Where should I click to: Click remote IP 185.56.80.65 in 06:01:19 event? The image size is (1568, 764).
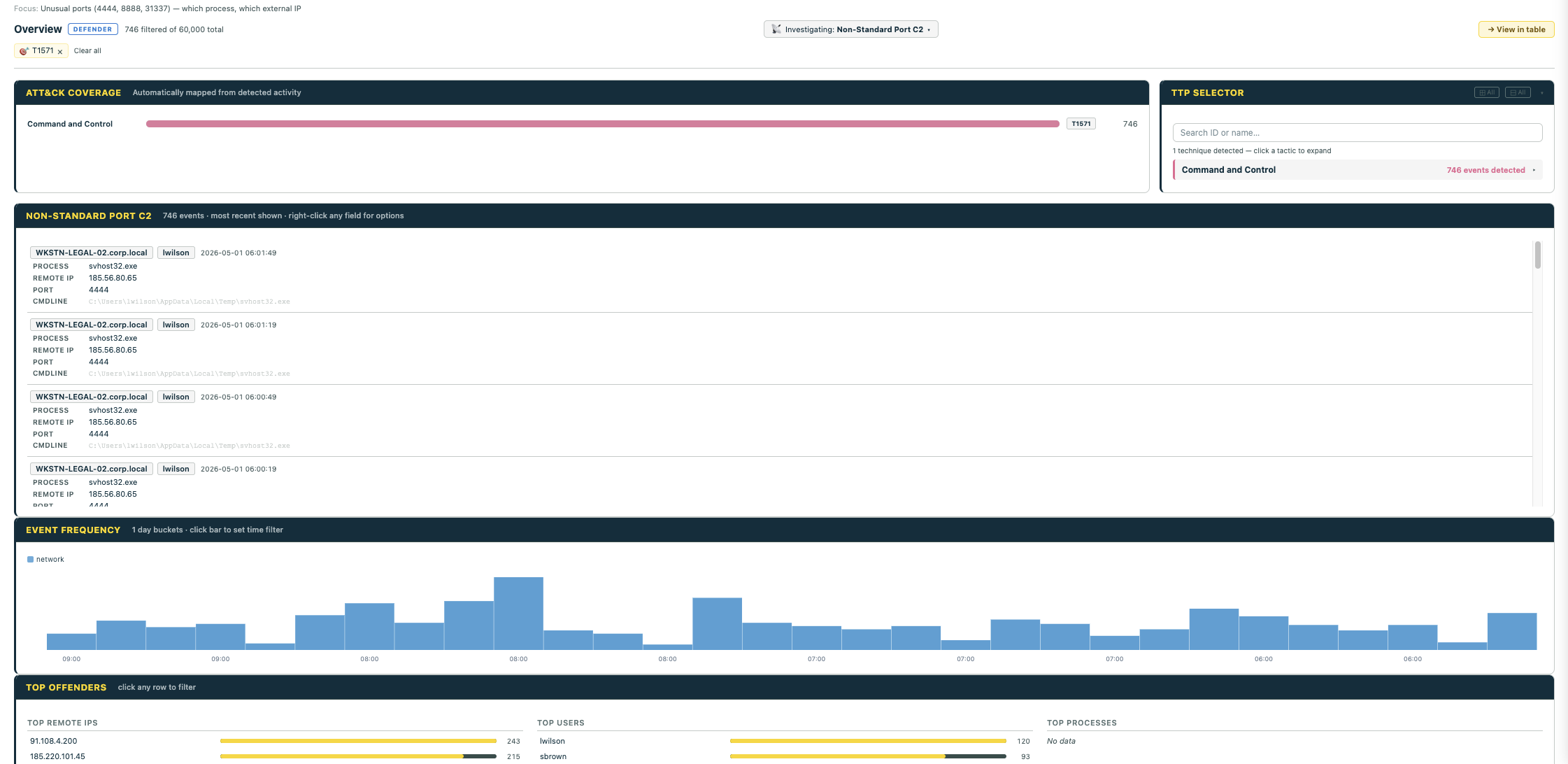[113, 350]
